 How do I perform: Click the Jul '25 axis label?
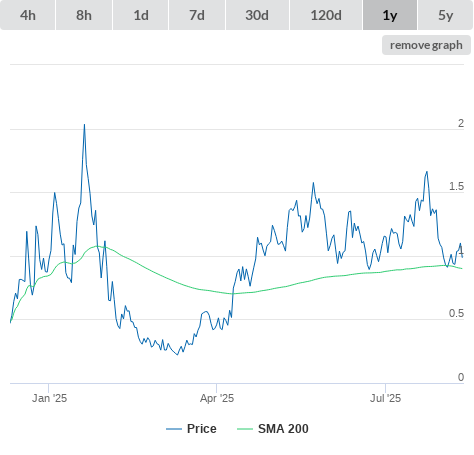click(x=385, y=398)
